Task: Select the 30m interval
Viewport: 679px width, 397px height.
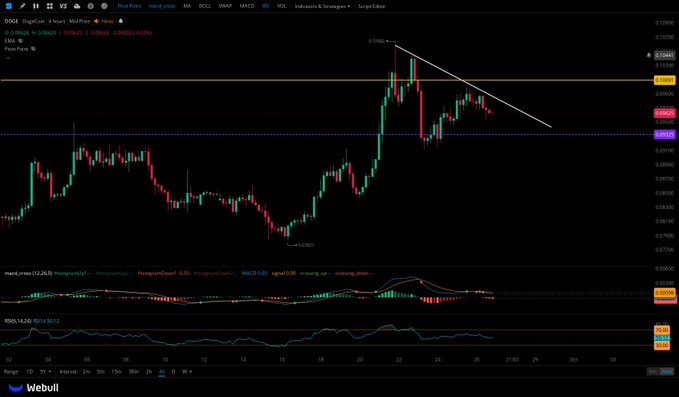Action: tap(134, 371)
